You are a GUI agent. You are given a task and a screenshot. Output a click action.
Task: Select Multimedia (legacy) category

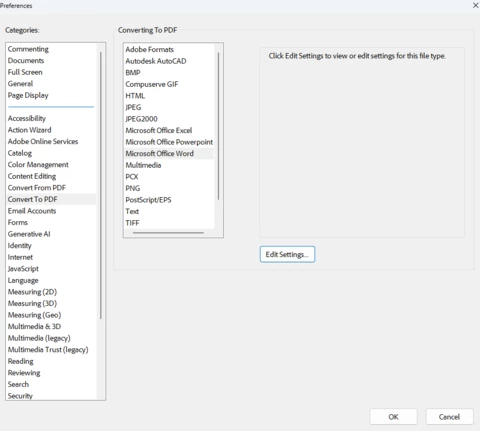pos(39,338)
